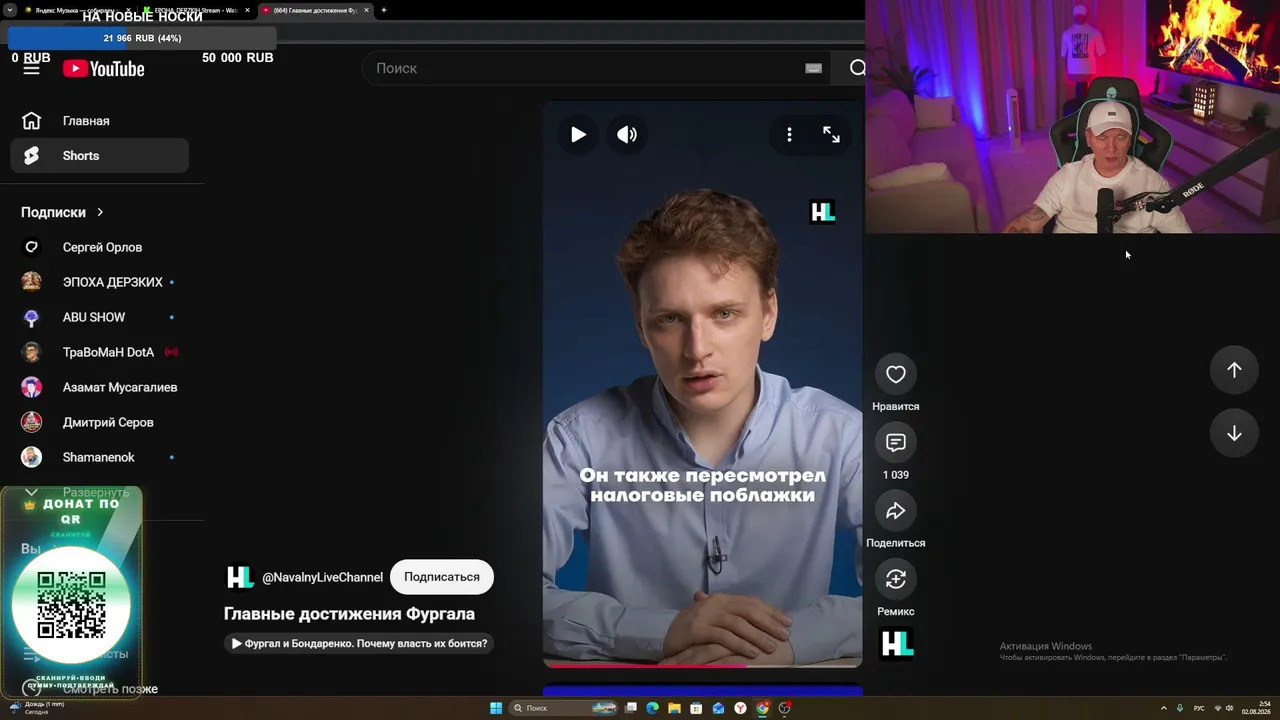Go to the YouTube logo home page
1280x720 pixels.
coord(104,68)
